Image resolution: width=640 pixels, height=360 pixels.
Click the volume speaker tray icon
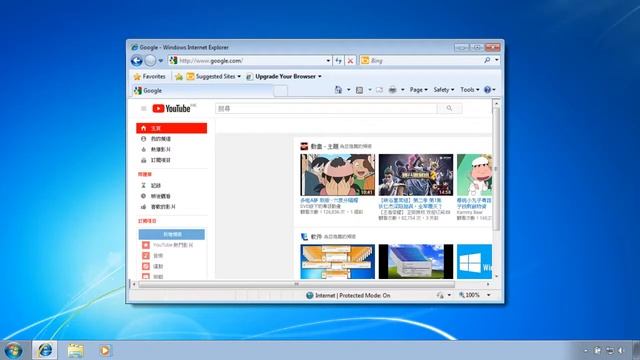point(621,351)
